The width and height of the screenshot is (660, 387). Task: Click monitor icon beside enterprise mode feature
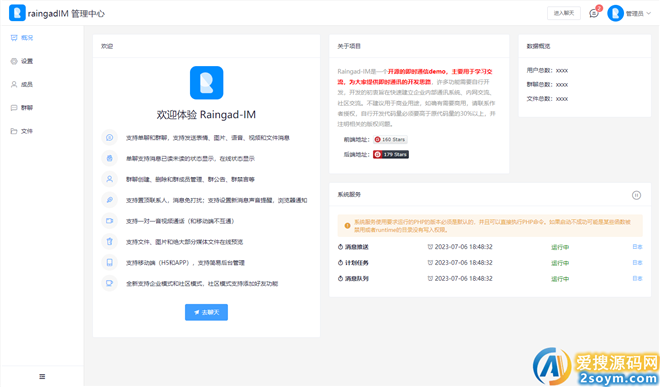[x=109, y=283]
